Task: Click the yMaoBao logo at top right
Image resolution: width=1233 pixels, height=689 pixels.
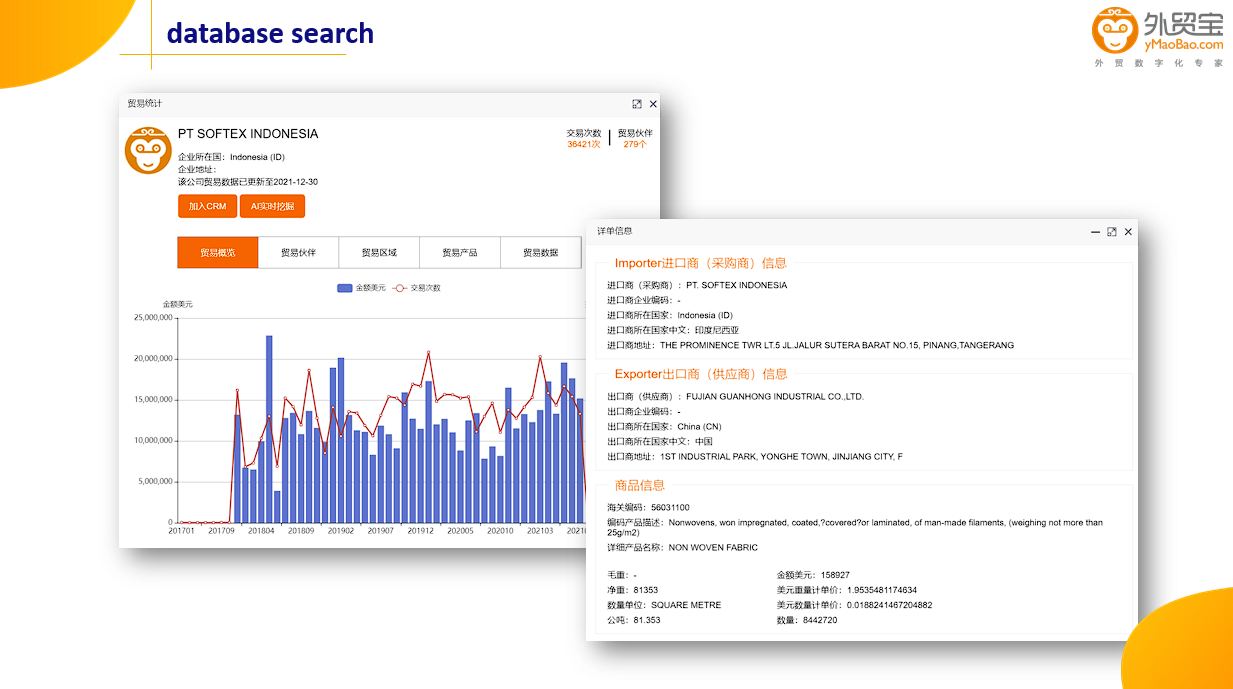Action: point(1157,37)
